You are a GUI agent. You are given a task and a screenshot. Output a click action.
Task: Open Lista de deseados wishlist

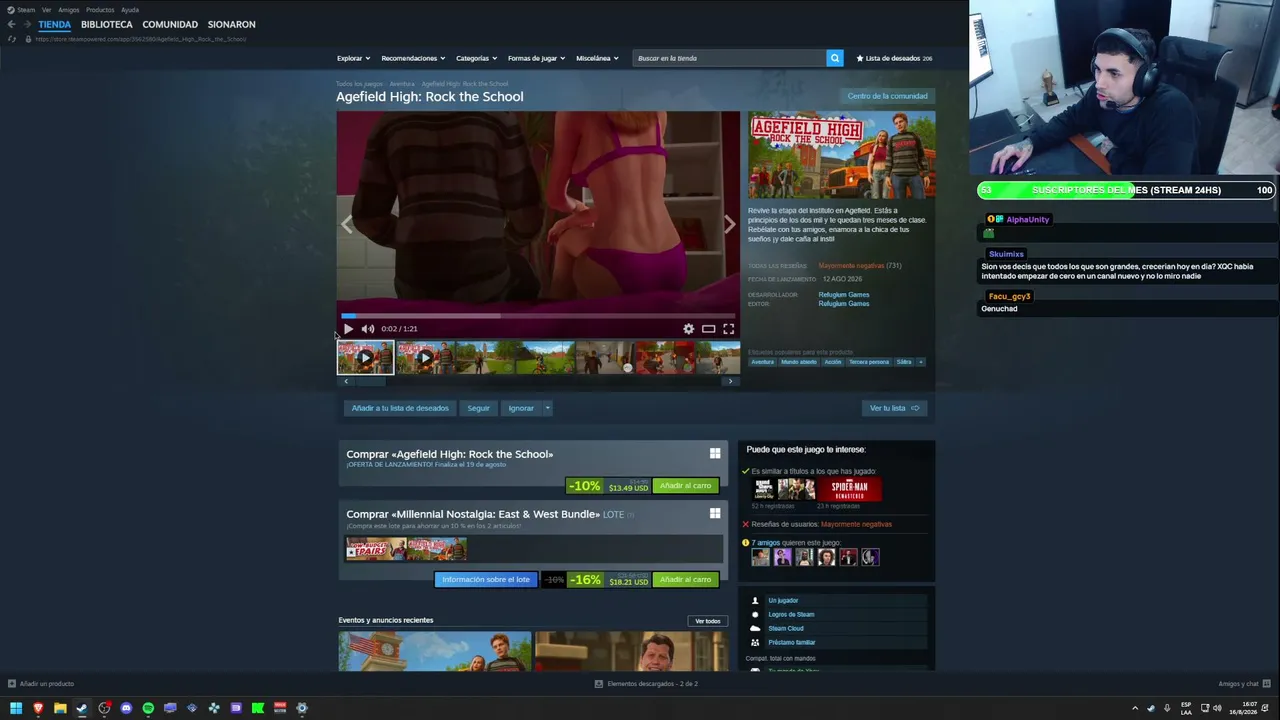pyautogui.click(x=895, y=58)
